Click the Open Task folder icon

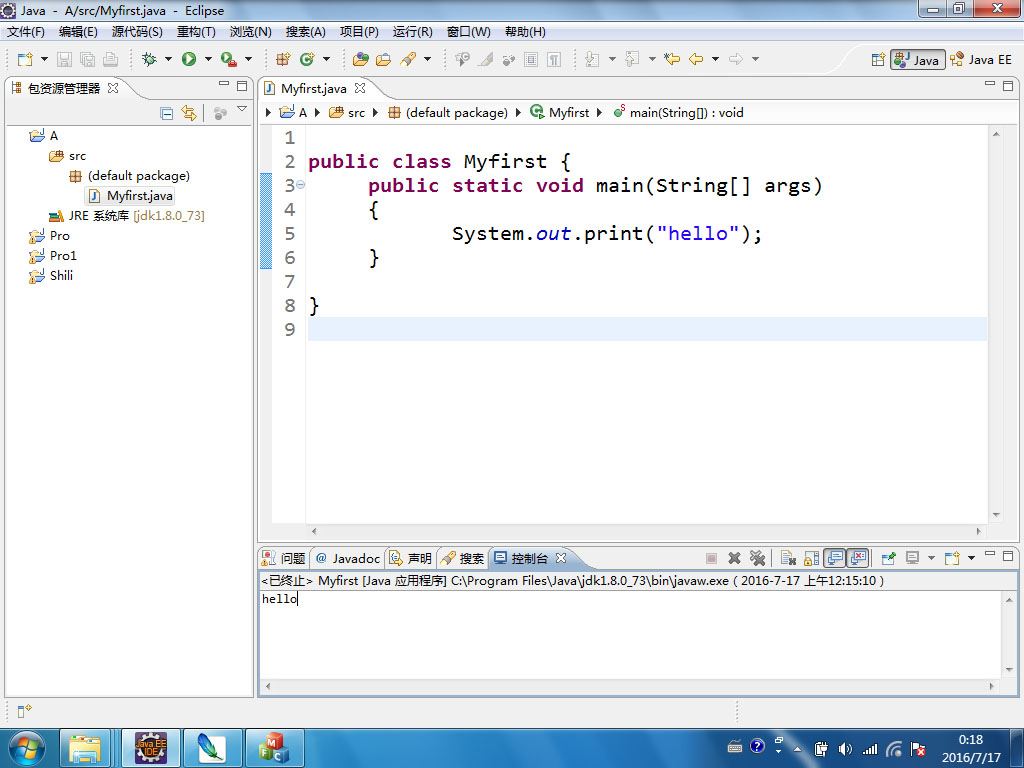(x=383, y=59)
